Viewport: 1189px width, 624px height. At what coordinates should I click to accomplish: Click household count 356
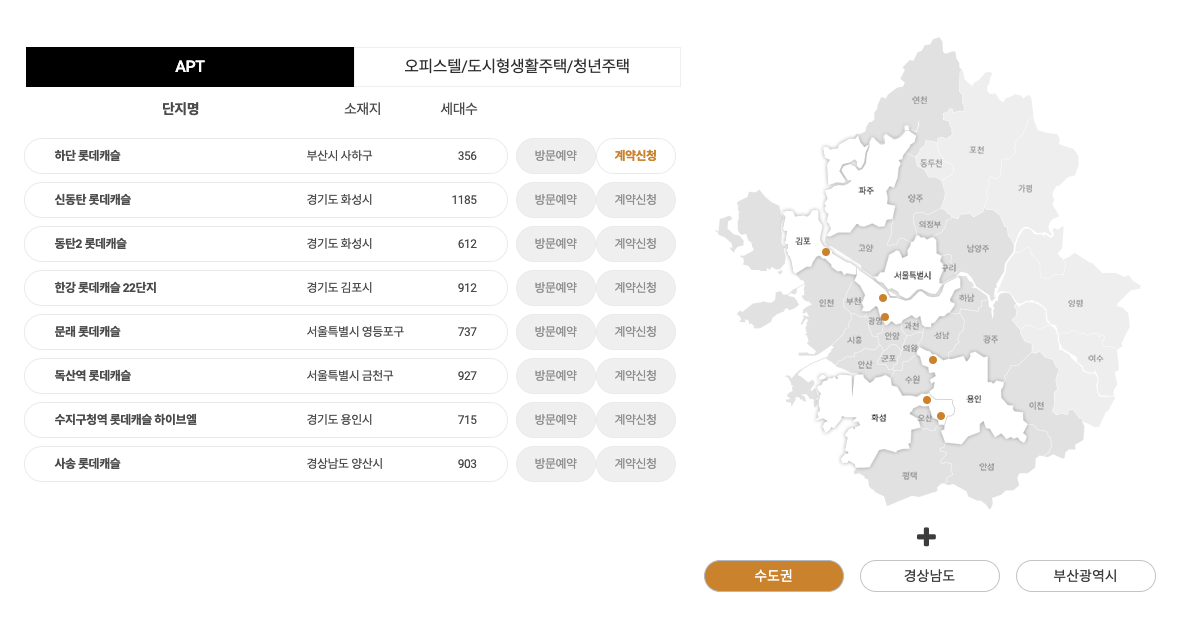click(x=467, y=155)
